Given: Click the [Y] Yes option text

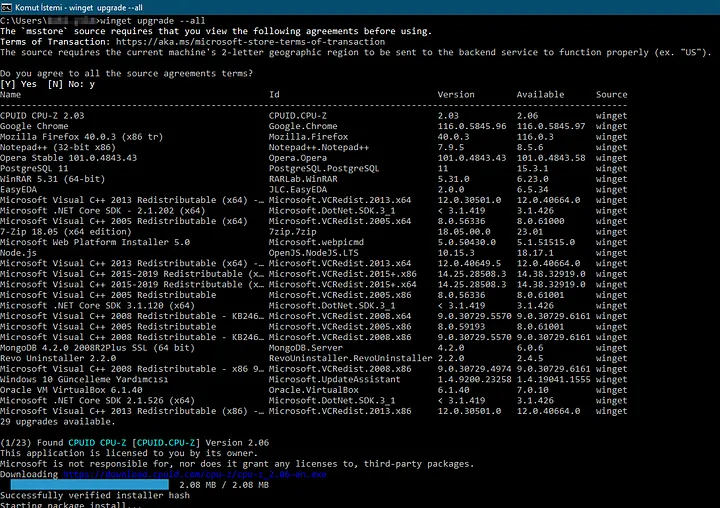Looking at the screenshot, I should tap(19, 84).
